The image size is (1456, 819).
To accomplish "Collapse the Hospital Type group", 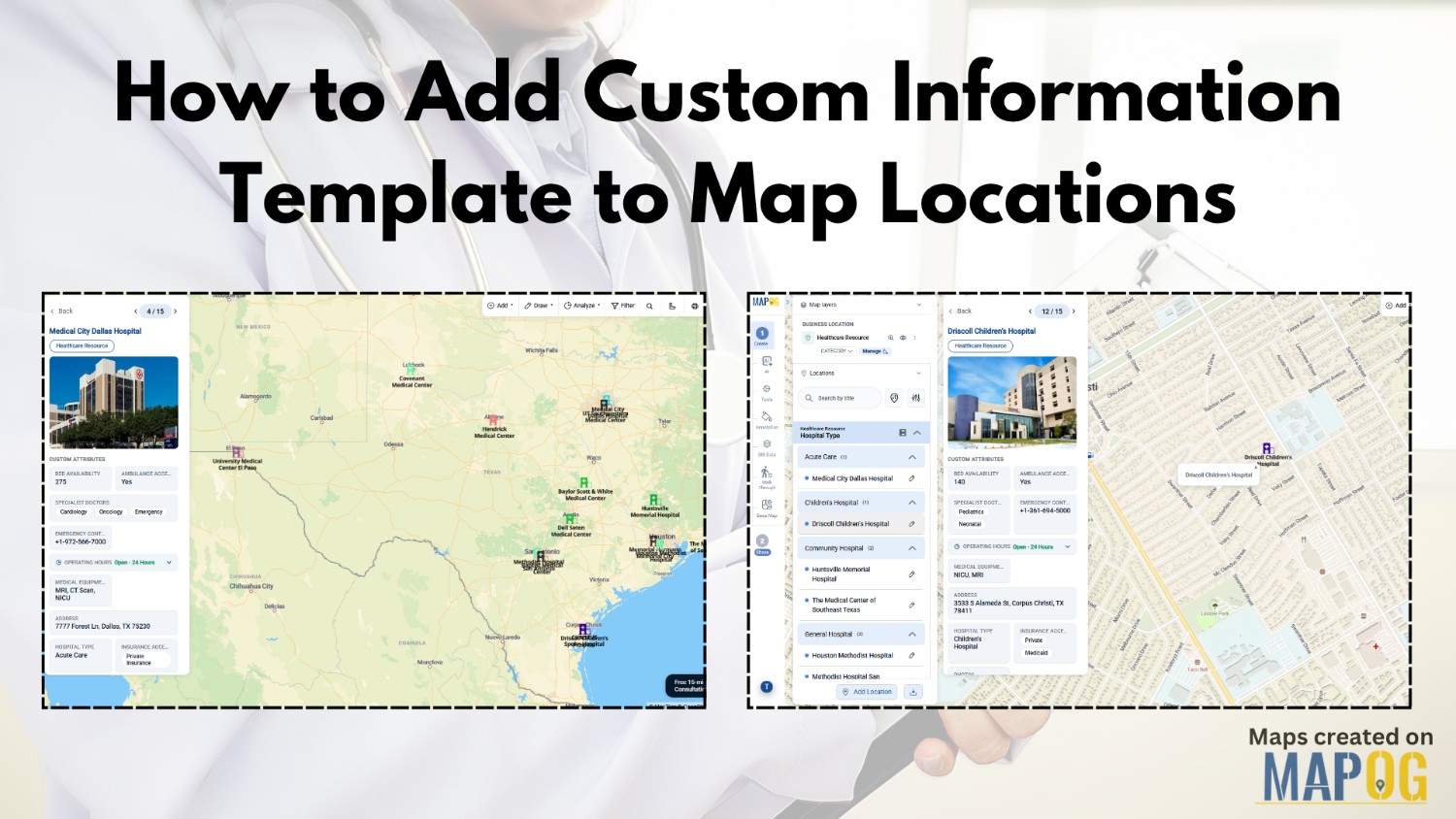I will 917,433.
